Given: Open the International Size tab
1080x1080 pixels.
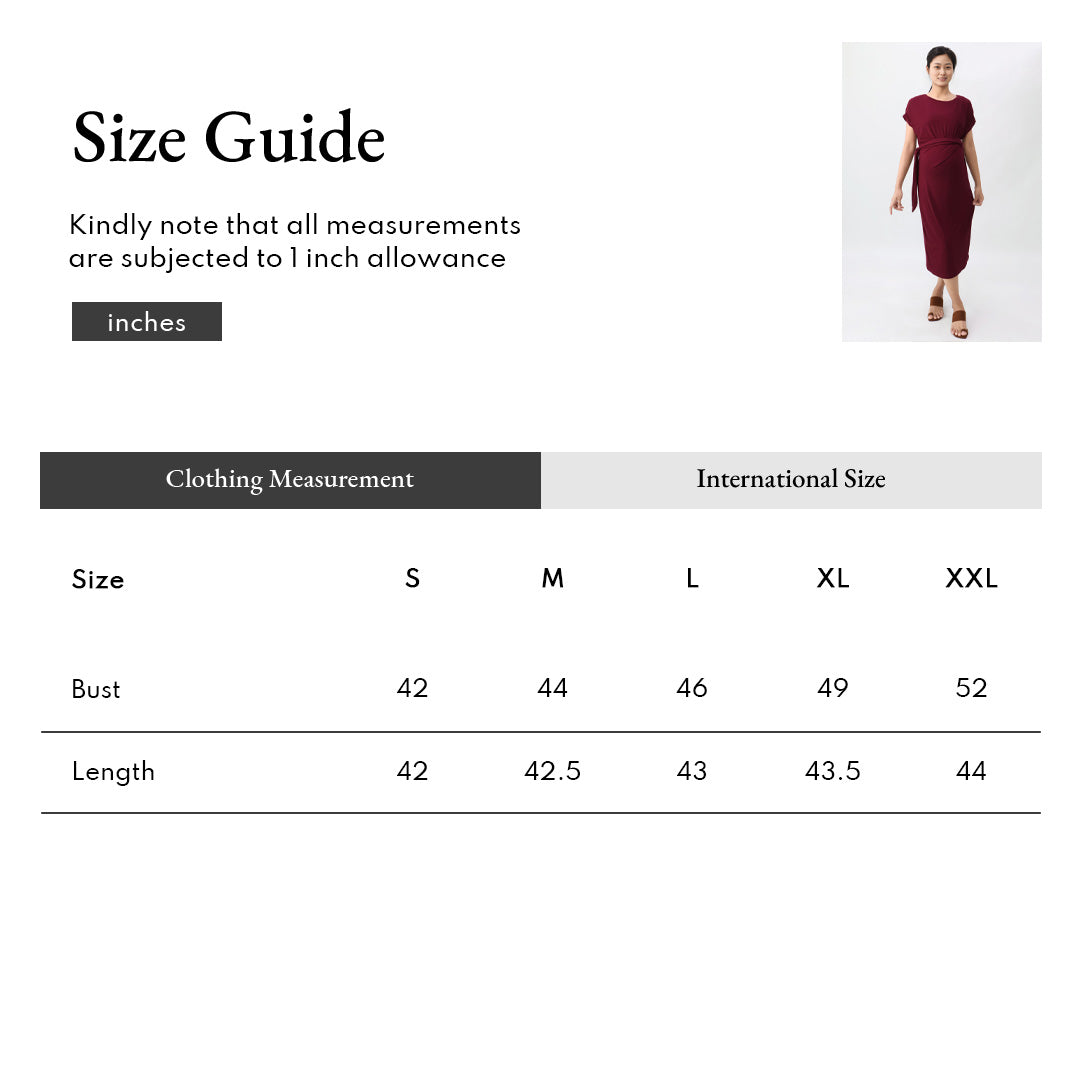Looking at the screenshot, I should tap(791, 480).
